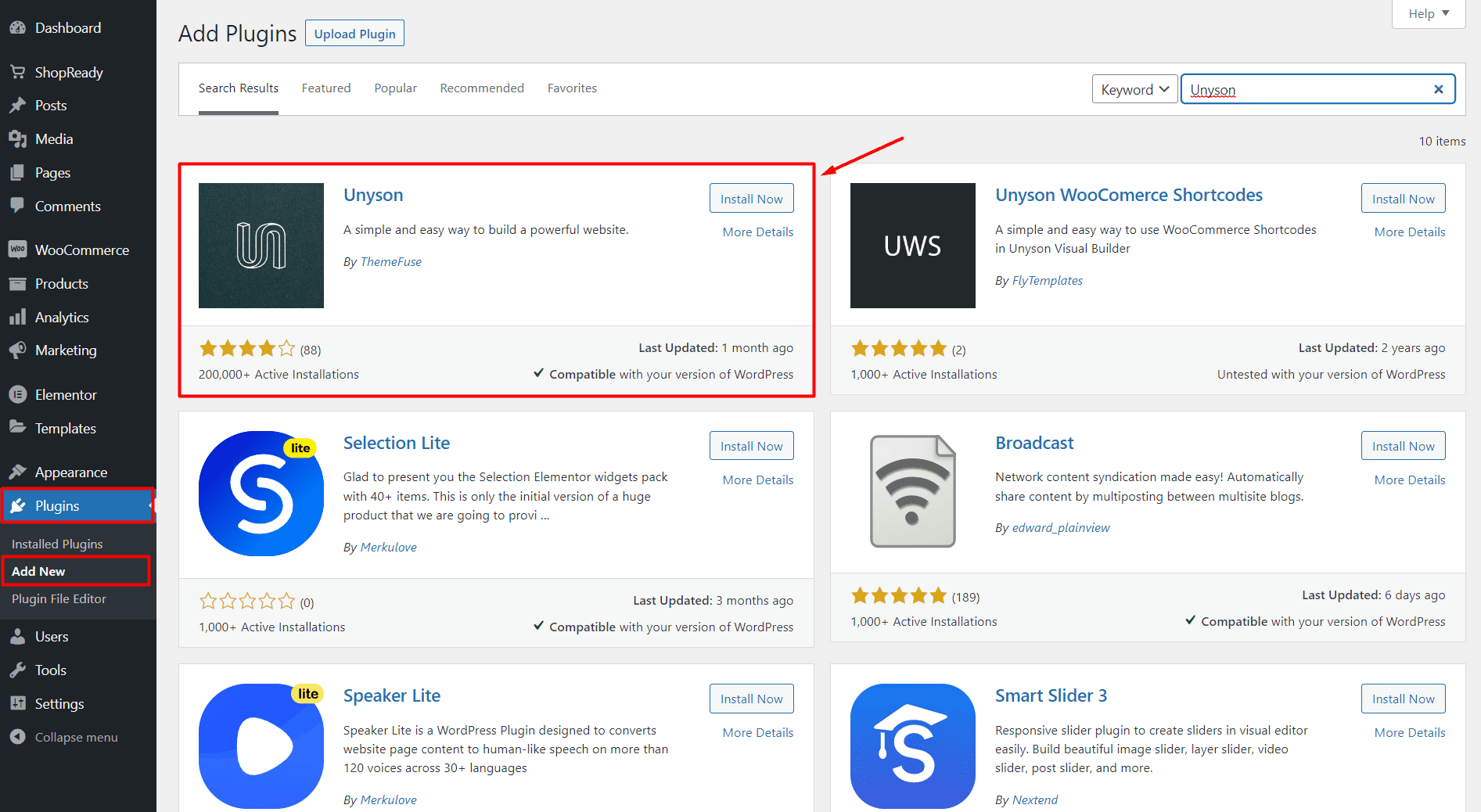
Task: Click the ShopReady cart icon
Action: point(17,73)
